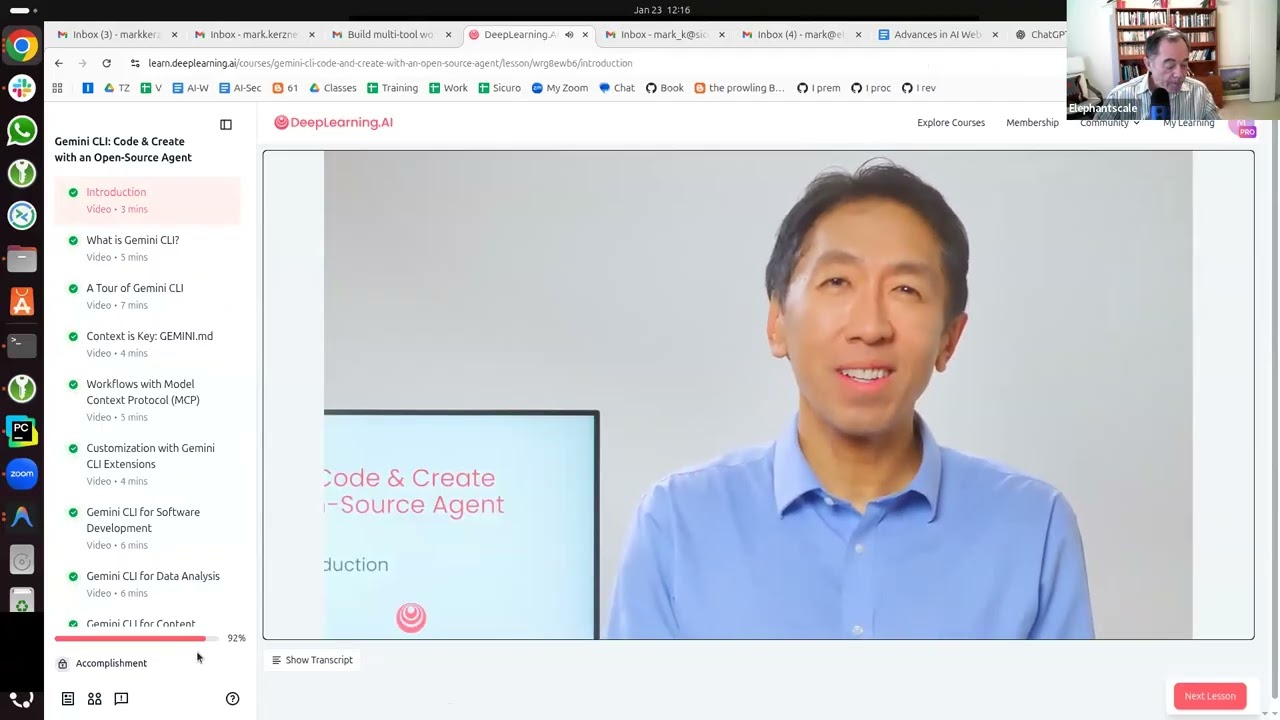Click the 92% course progress bar

click(x=138, y=638)
